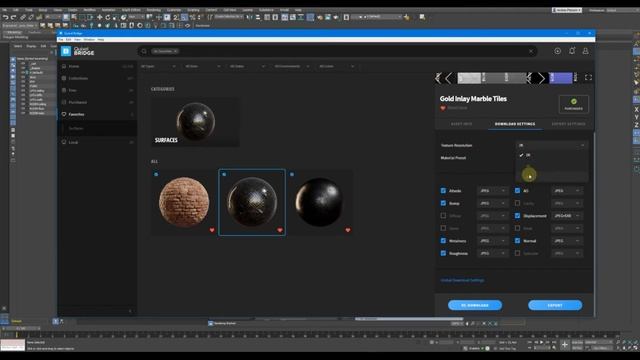Open Albedo format dropdown
Viewport: 640px width, 360px height.
click(x=492, y=191)
